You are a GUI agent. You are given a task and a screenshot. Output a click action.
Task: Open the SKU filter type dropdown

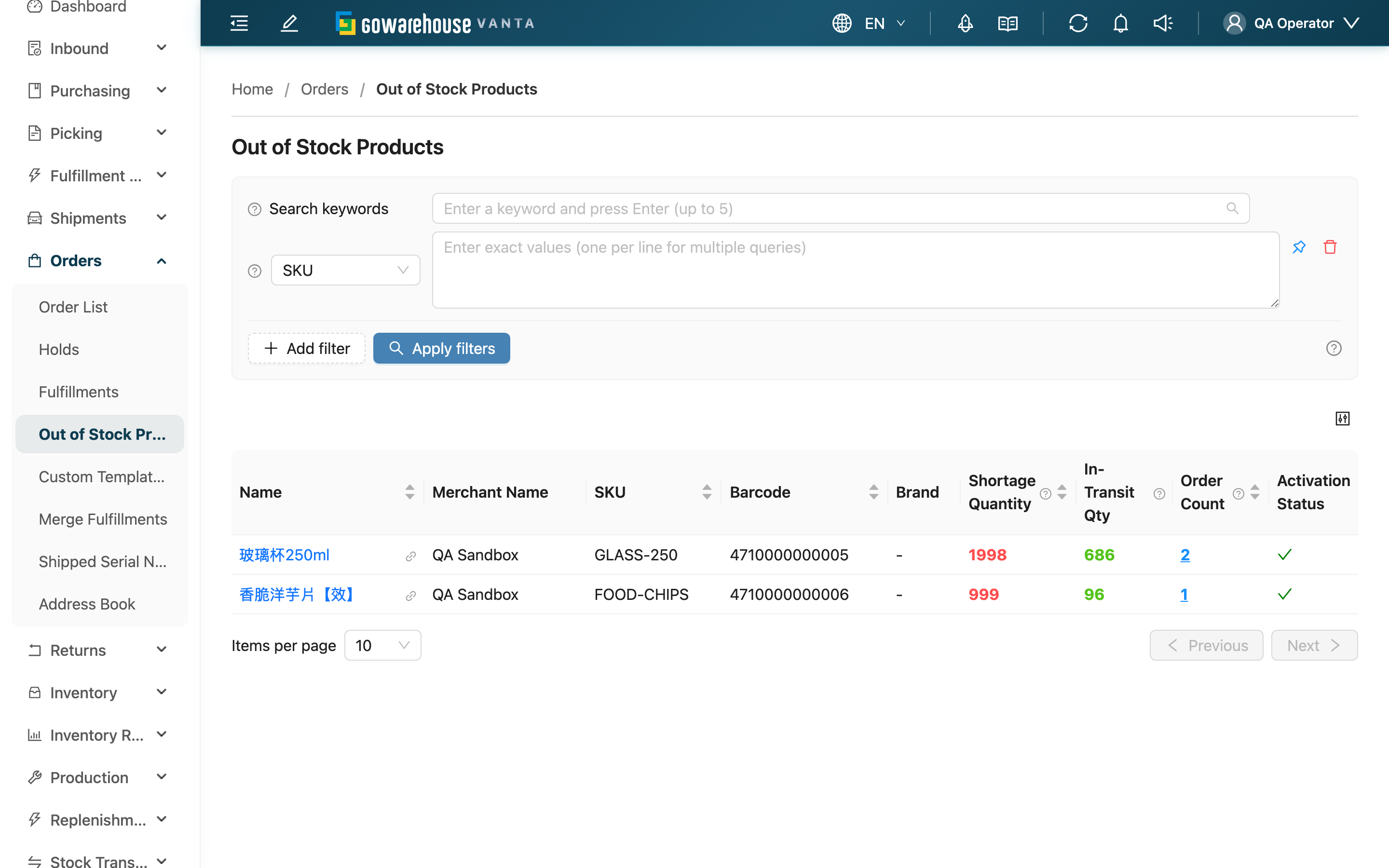click(345, 270)
